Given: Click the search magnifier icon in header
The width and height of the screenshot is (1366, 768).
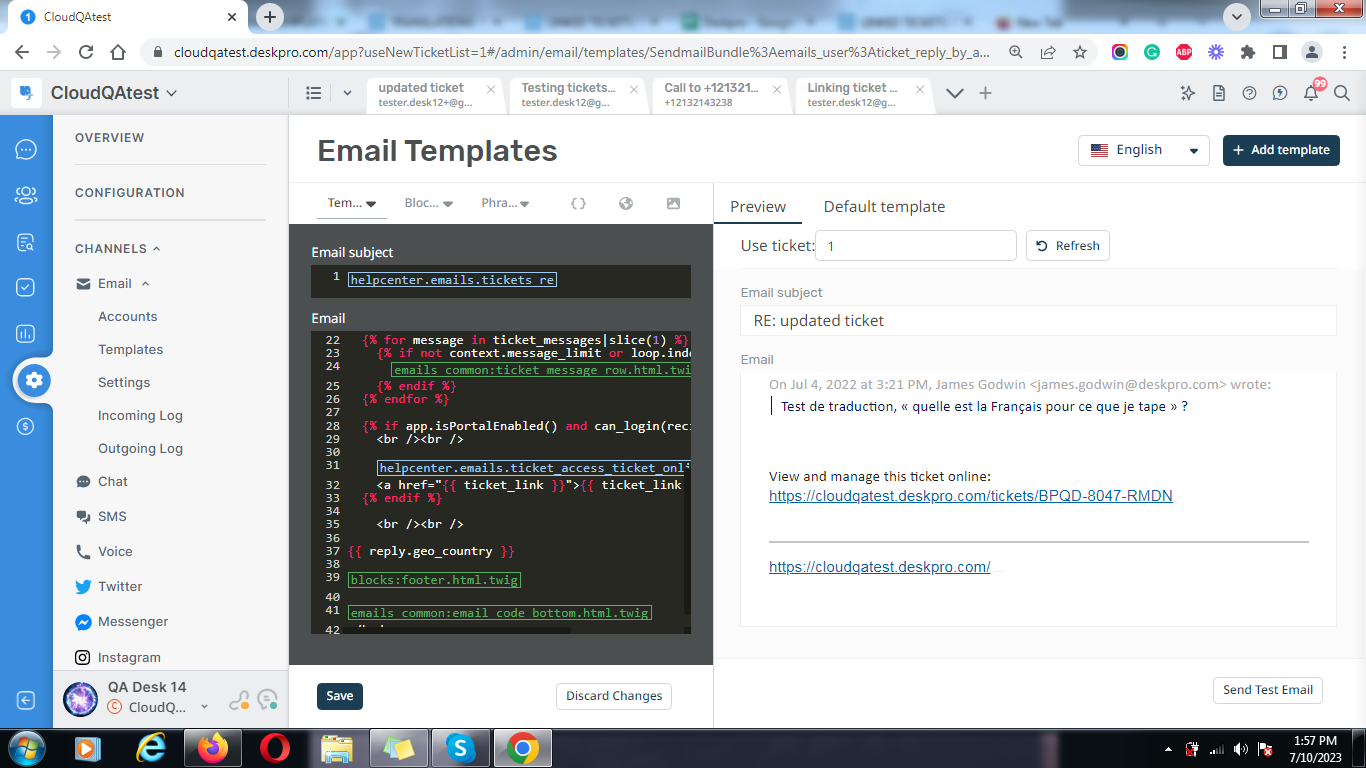Looking at the screenshot, I should [1342, 93].
